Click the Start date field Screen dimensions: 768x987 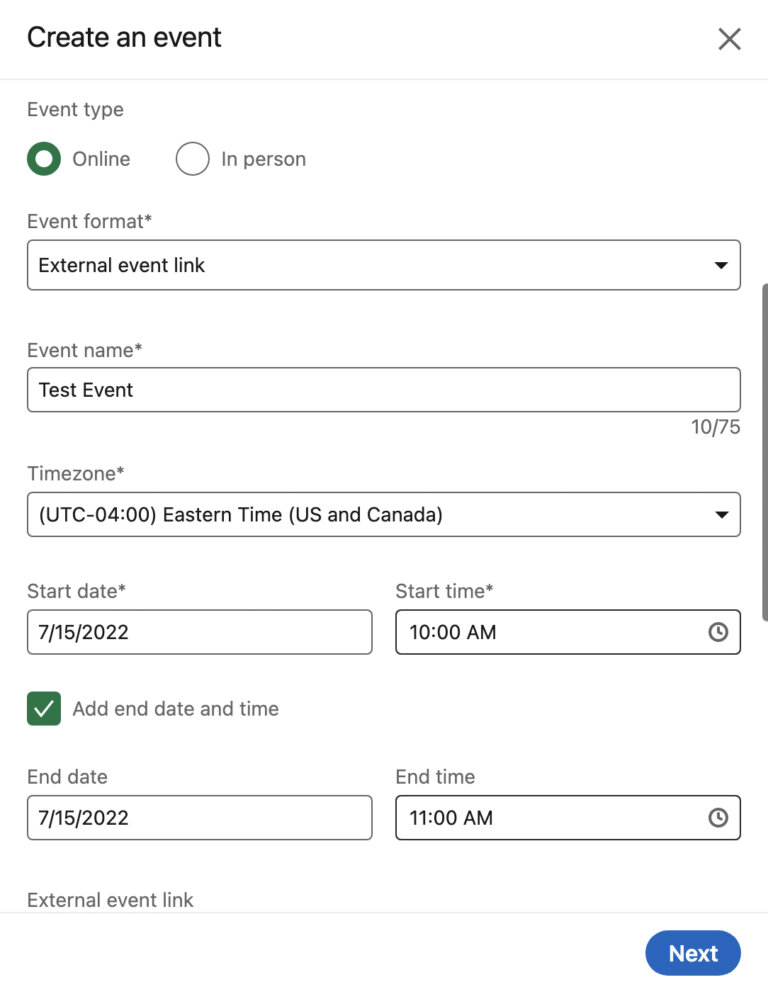click(199, 632)
